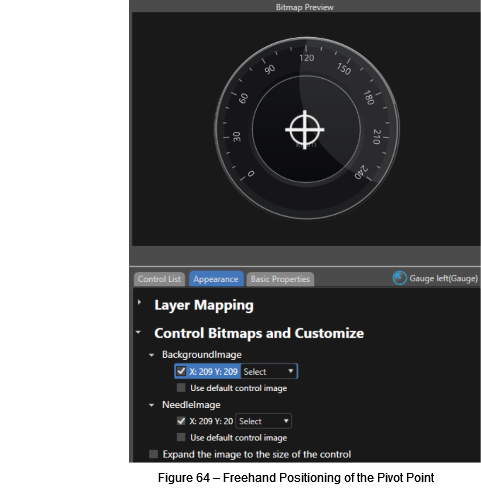Viewport: 481px width, 494px height.
Task: Collapse the NeedleImage tree node
Action: pyautogui.click(x=152, y=405)
